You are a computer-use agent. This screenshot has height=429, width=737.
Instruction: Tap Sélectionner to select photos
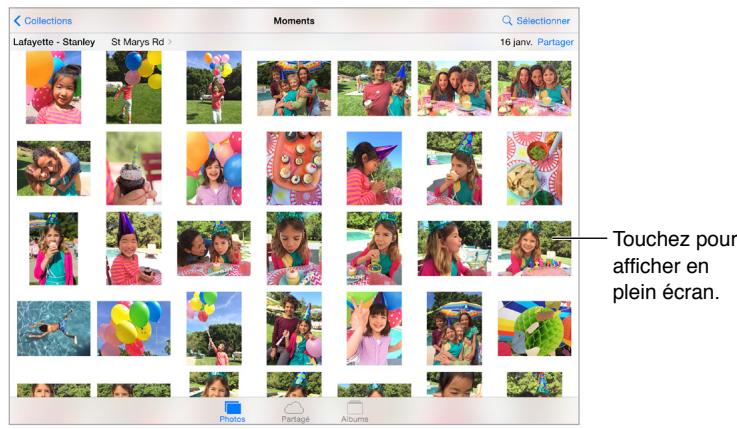(543, 21)
